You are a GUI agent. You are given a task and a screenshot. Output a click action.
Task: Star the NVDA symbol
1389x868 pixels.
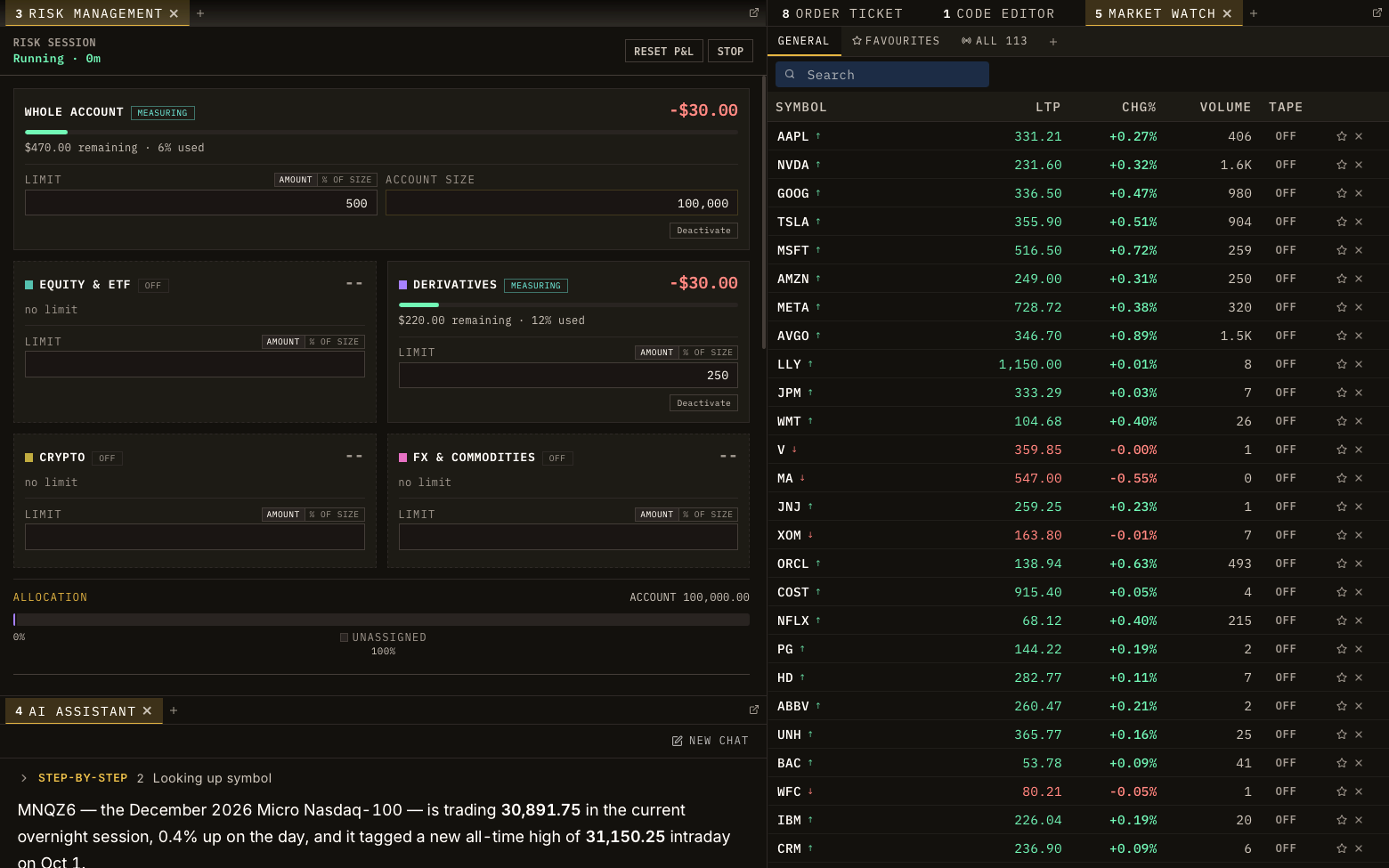pos(1342,165)
